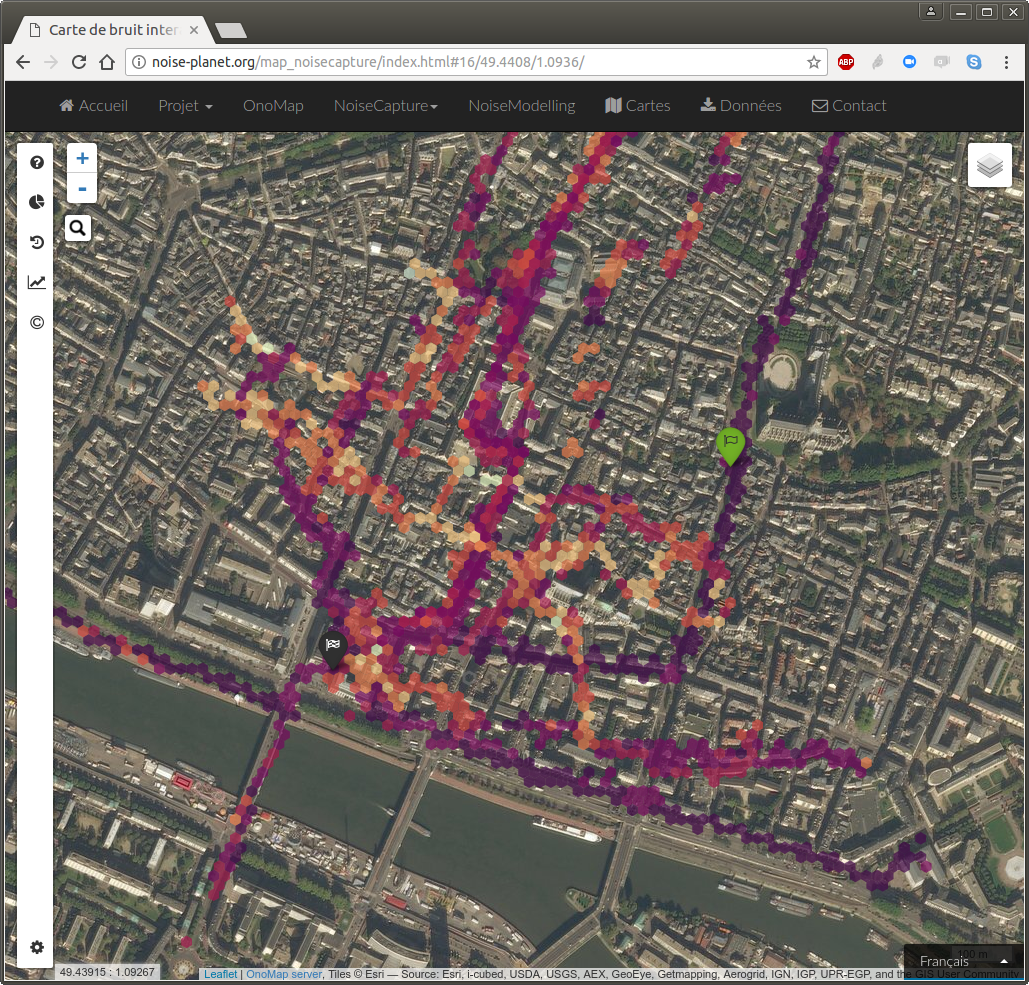1029x985 pixels.
Task: Open the Contact menu item
Action: [x=849, y=106]
